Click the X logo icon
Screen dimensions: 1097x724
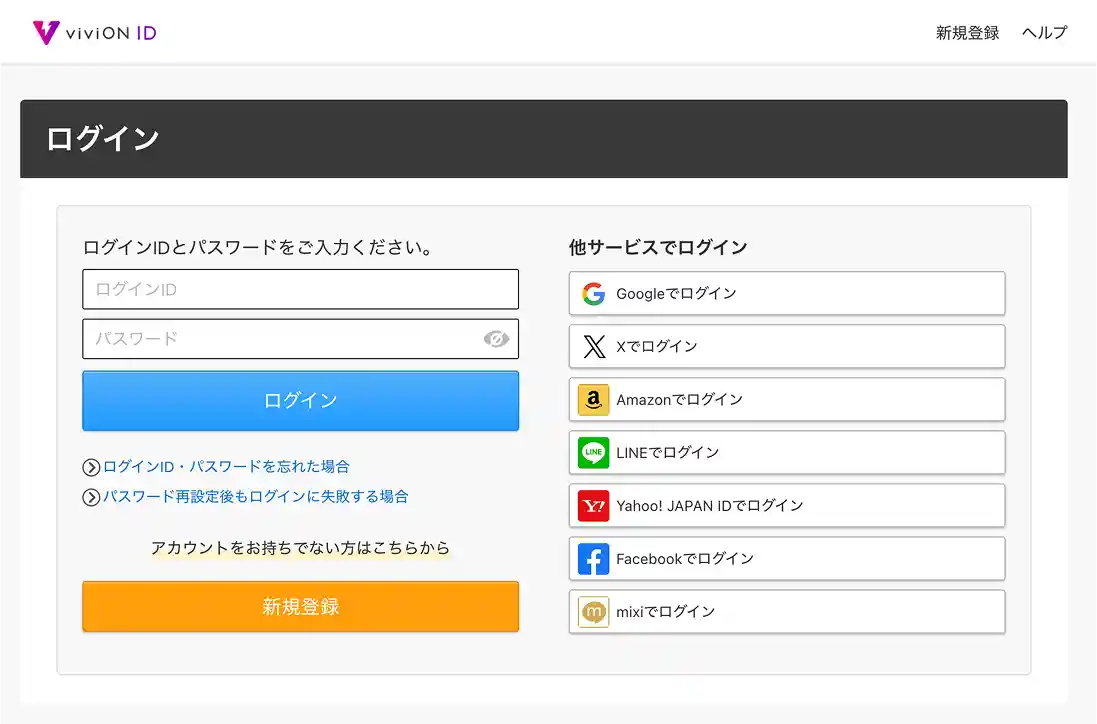pos(594,346)
